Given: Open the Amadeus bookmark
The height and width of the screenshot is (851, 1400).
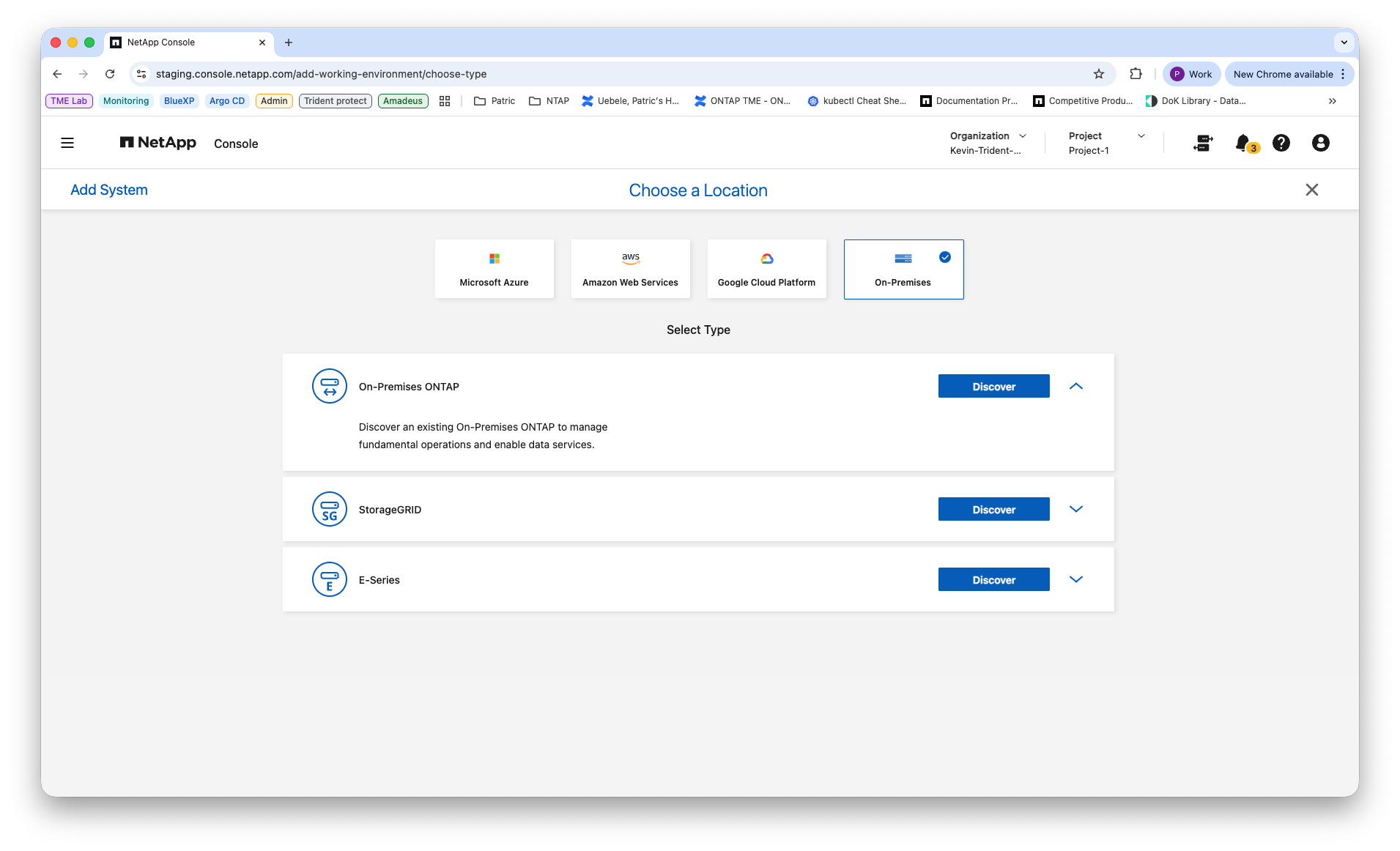Looking at the screenshot, I should point(403,101).
